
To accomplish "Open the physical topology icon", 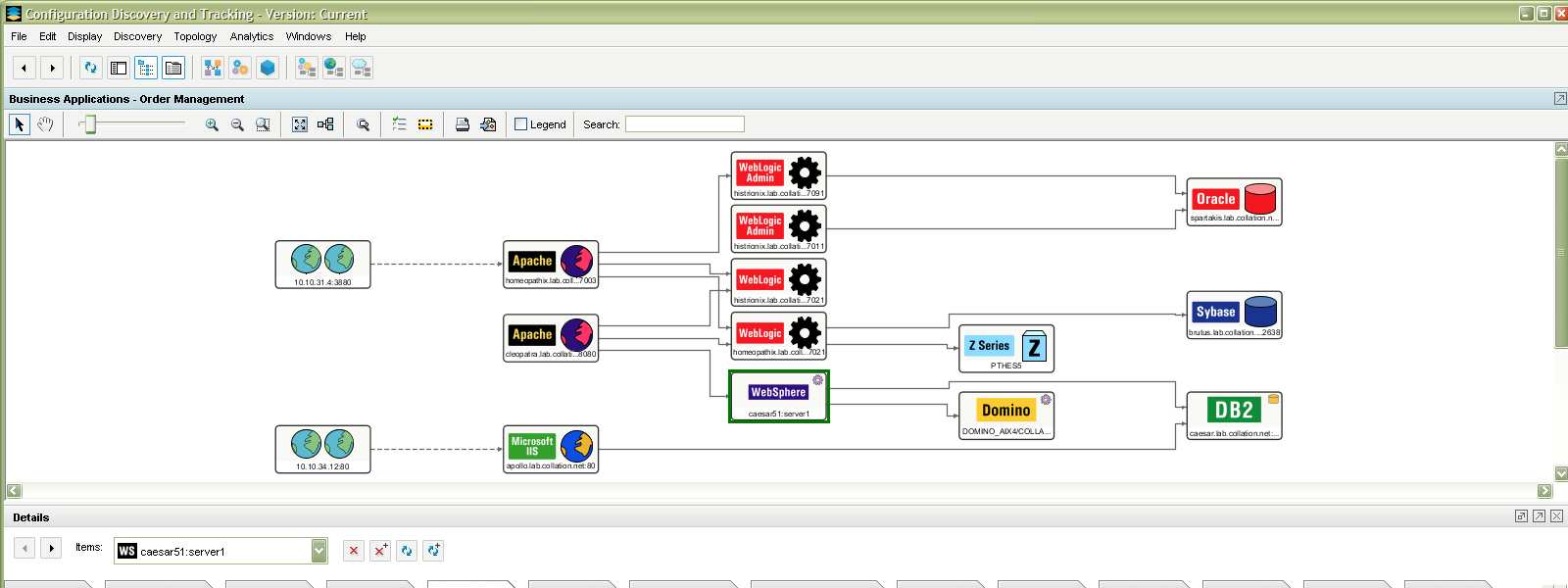I will click(x=213, y=68).
